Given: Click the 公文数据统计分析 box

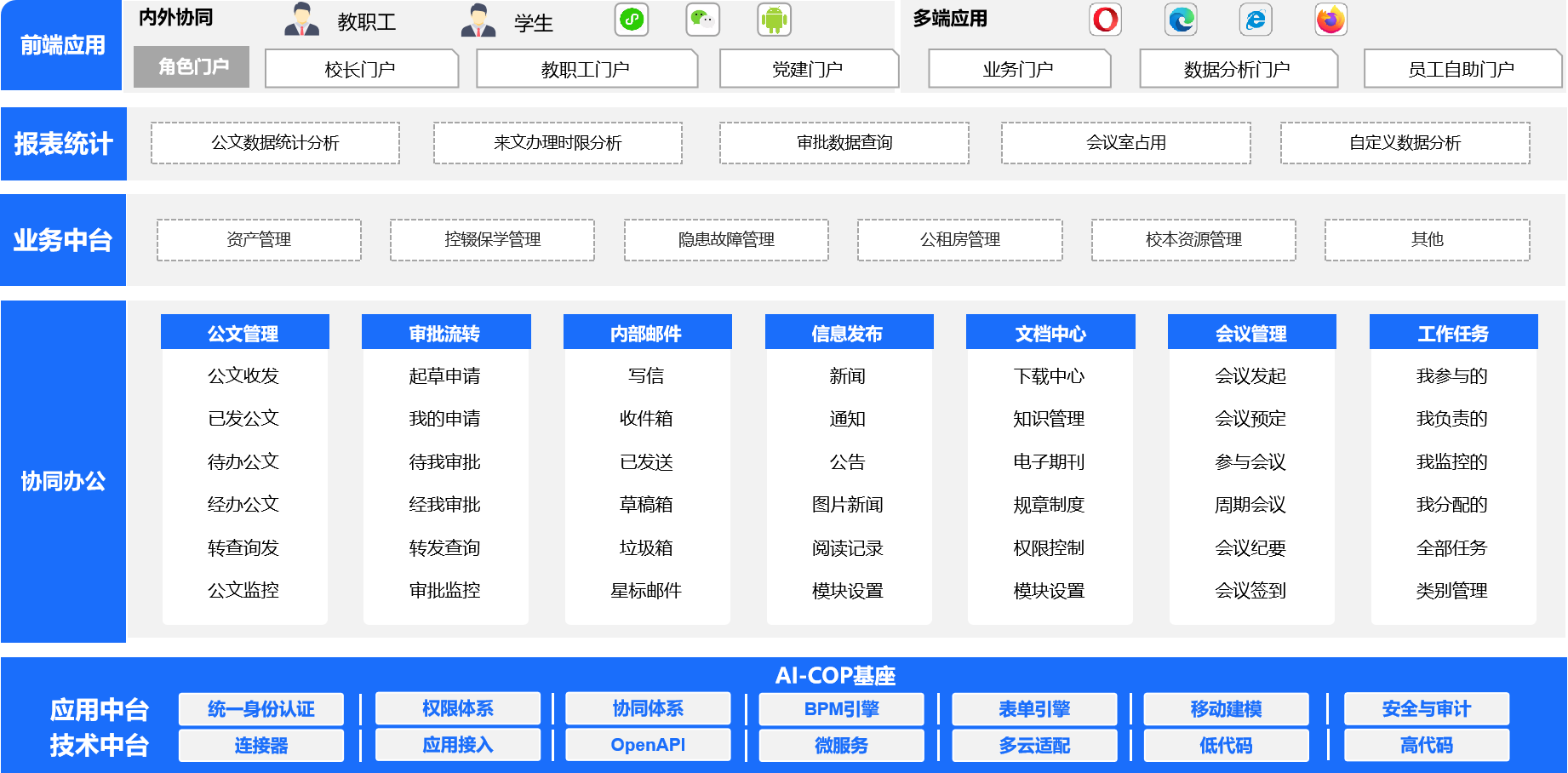Looking at the screenshot, I should pyautogui.click(x=275, y=143).
